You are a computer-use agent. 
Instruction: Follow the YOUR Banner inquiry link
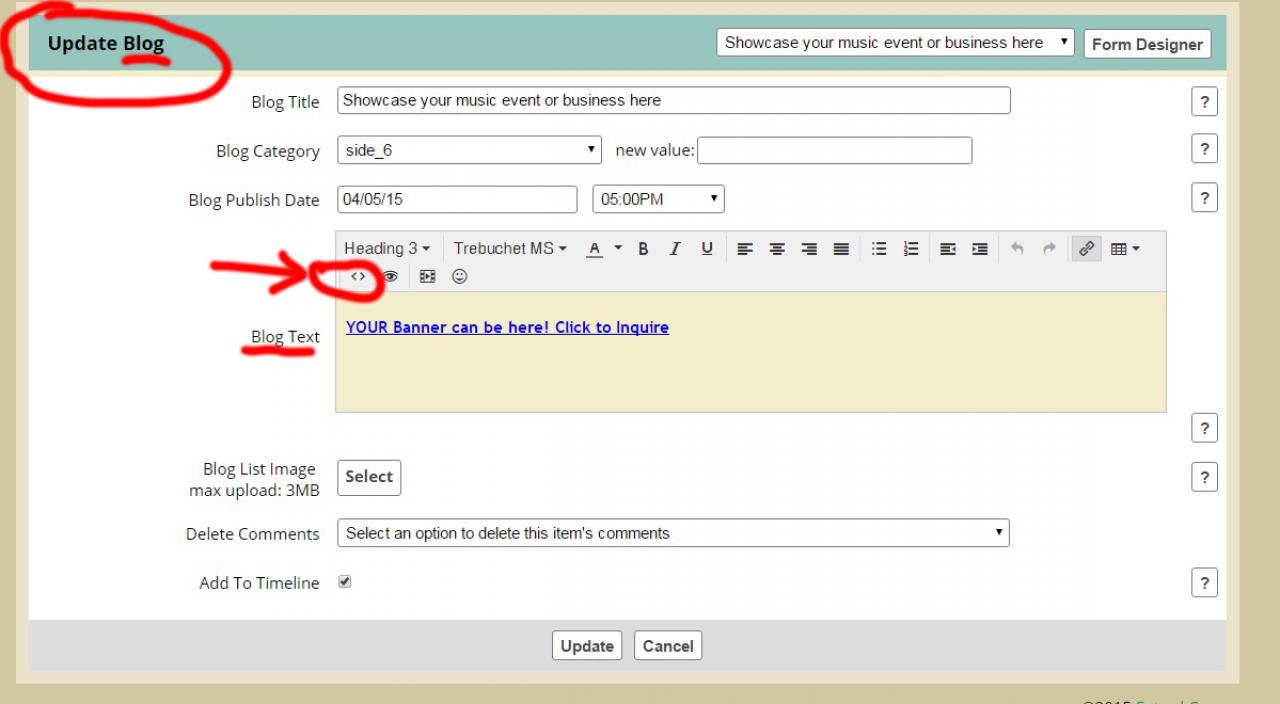[x=507, y=328]
